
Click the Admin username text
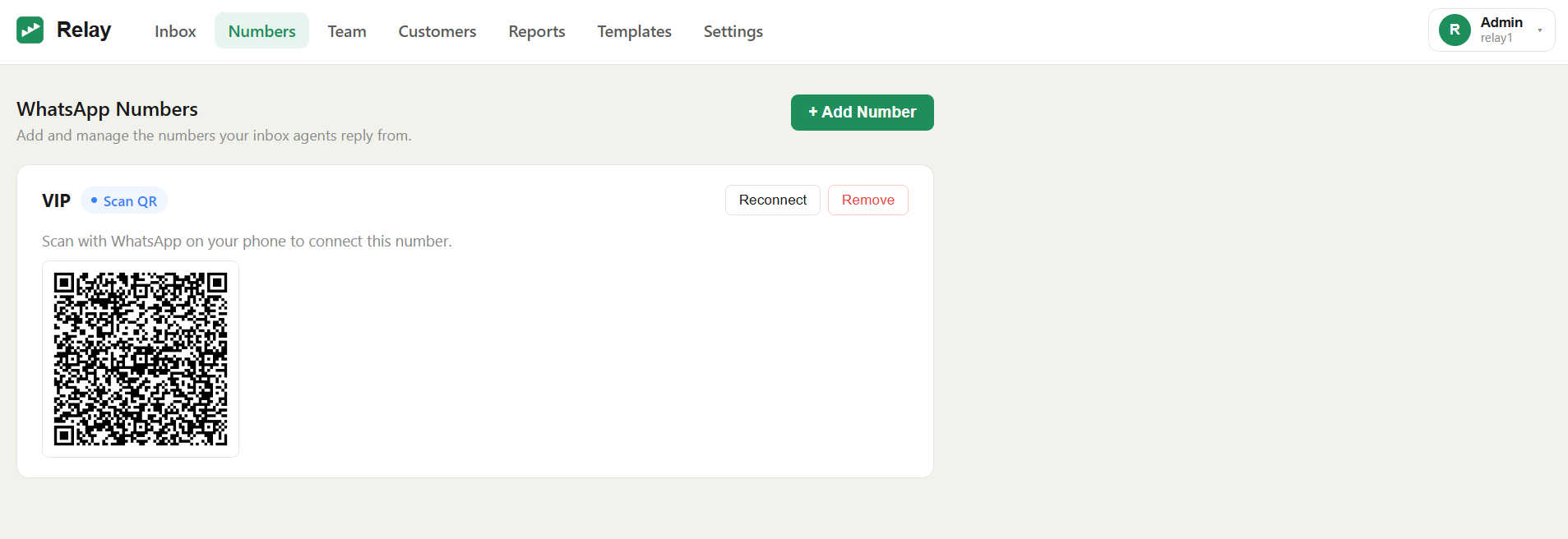(1501, 22)
